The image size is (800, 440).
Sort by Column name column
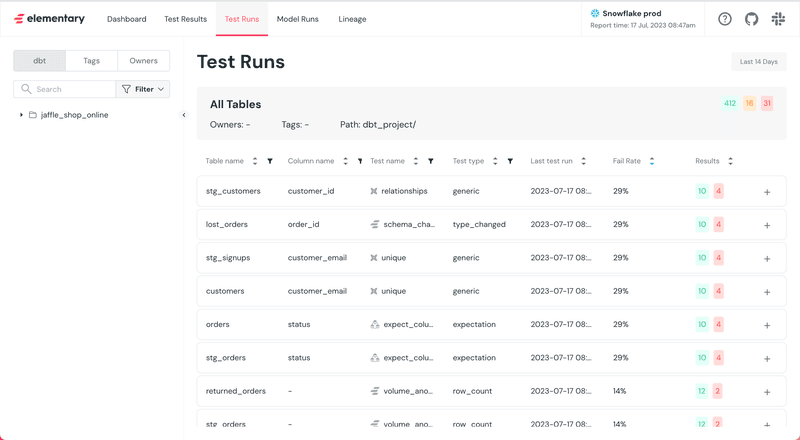tap(345, 161)
